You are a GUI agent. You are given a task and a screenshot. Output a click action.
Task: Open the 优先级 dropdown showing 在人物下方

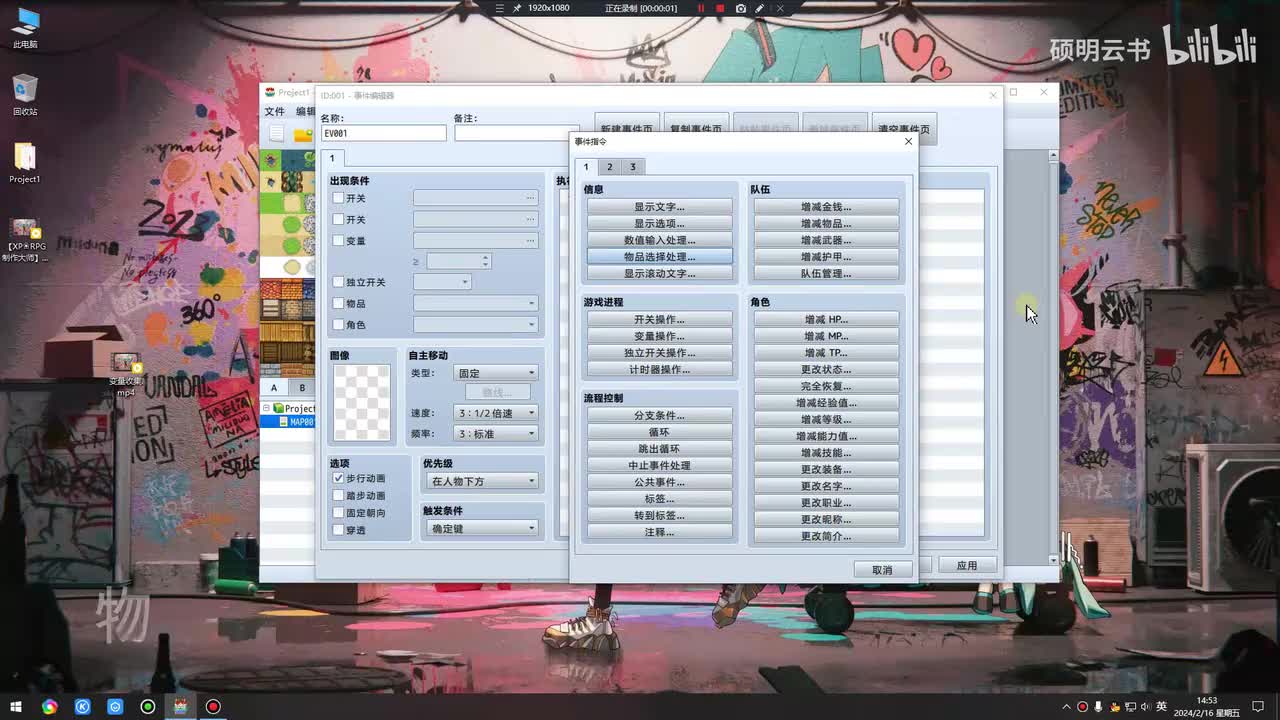482,481
